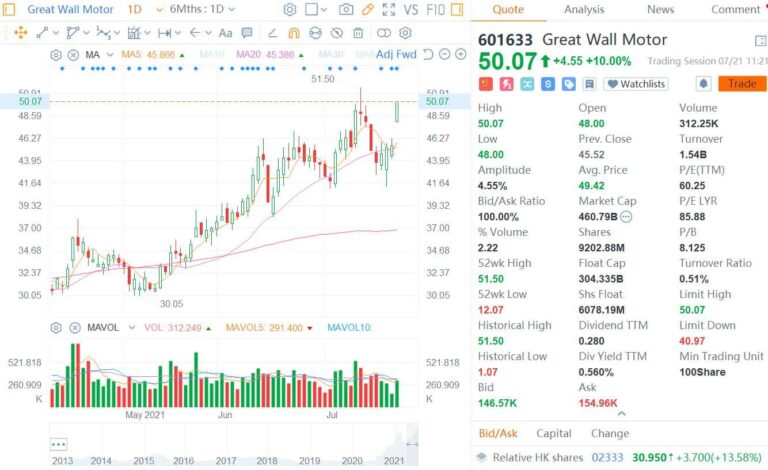Open the Change tab
The width and height of the screenshot is (768, 470).
(610, 433)
